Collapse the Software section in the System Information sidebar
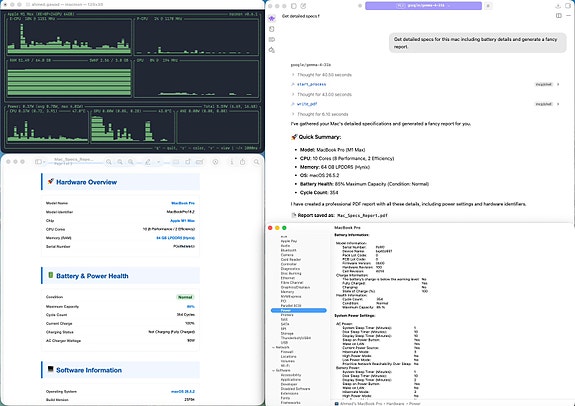This screenshot has height=406, width=575. [273, 370]
